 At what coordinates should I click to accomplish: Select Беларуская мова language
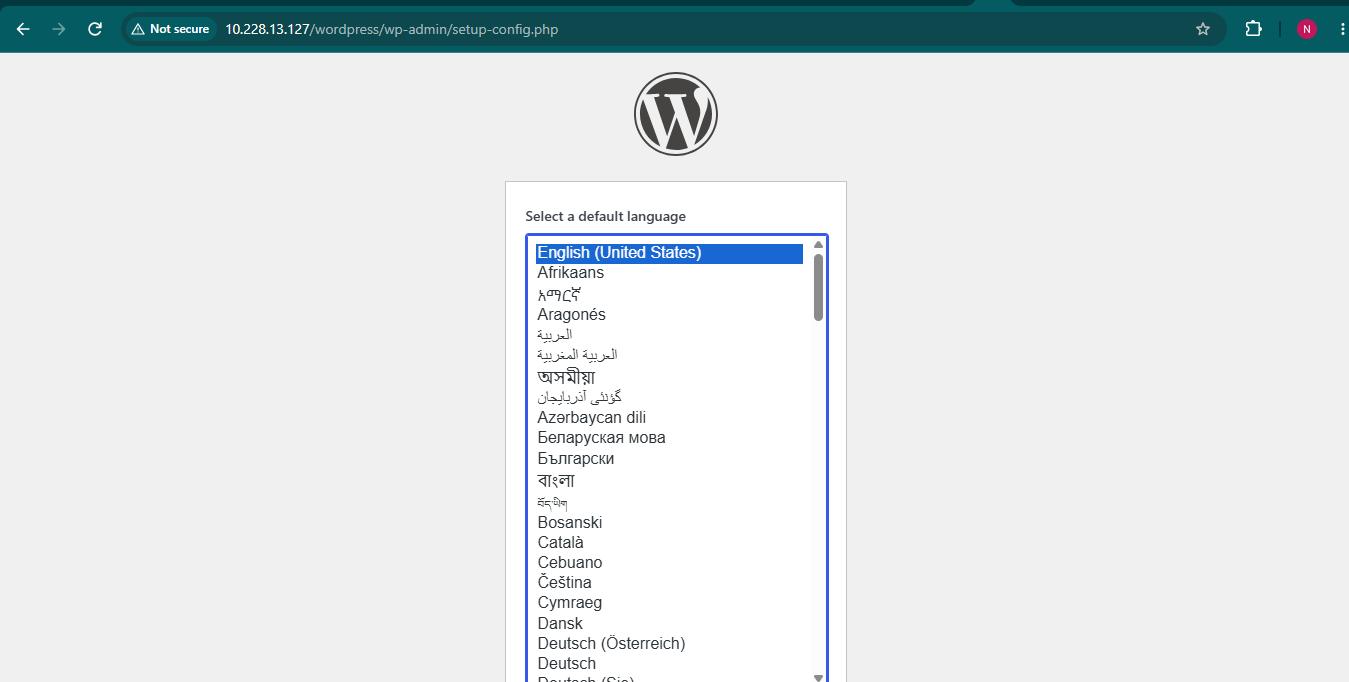pyautogui.click(x=669, y=438)
